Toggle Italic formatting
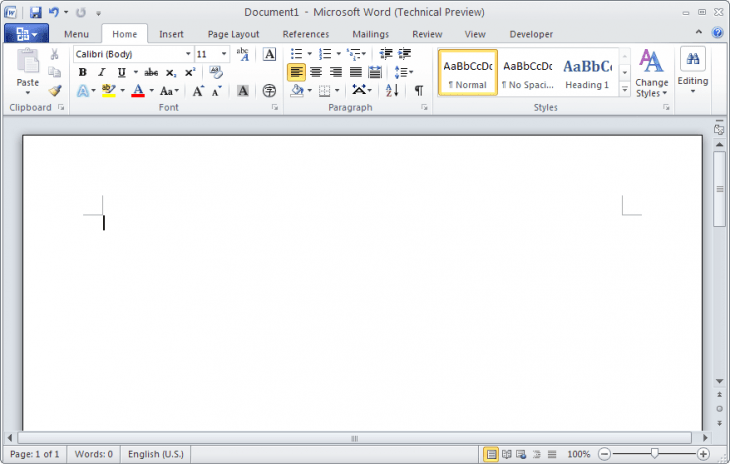This screenshot has height=464, width=730. [101, 72]
